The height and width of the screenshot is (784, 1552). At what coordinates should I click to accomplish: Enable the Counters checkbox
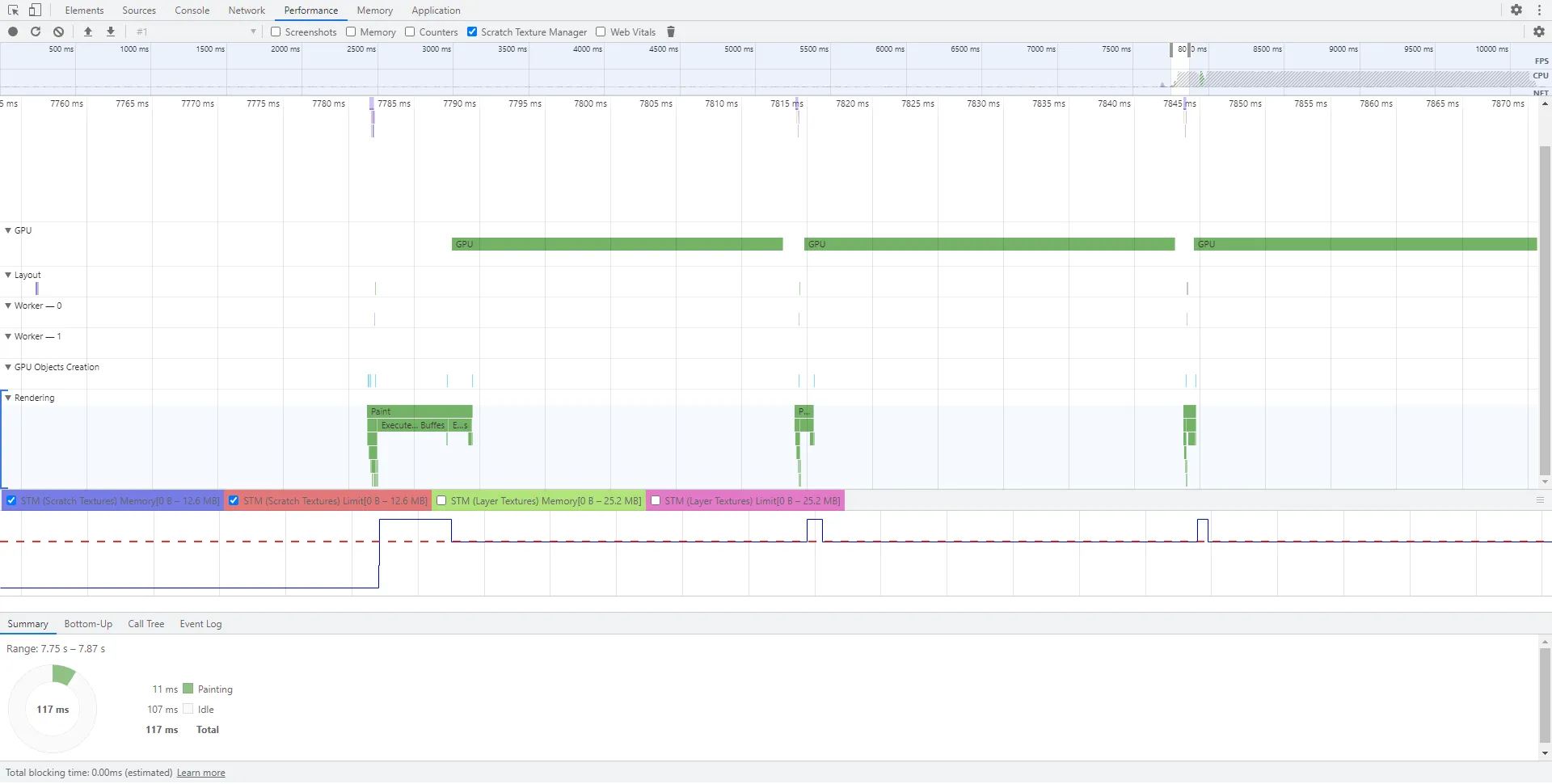click(410, 32)
